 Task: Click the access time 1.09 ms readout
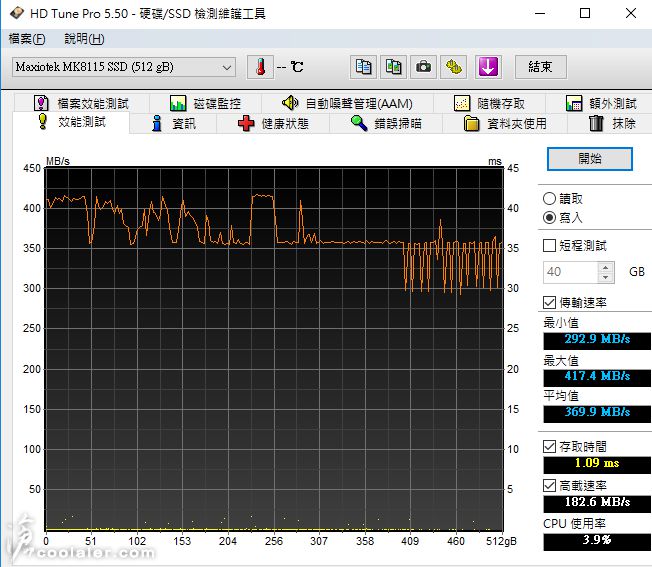click(x=597, y=464)
